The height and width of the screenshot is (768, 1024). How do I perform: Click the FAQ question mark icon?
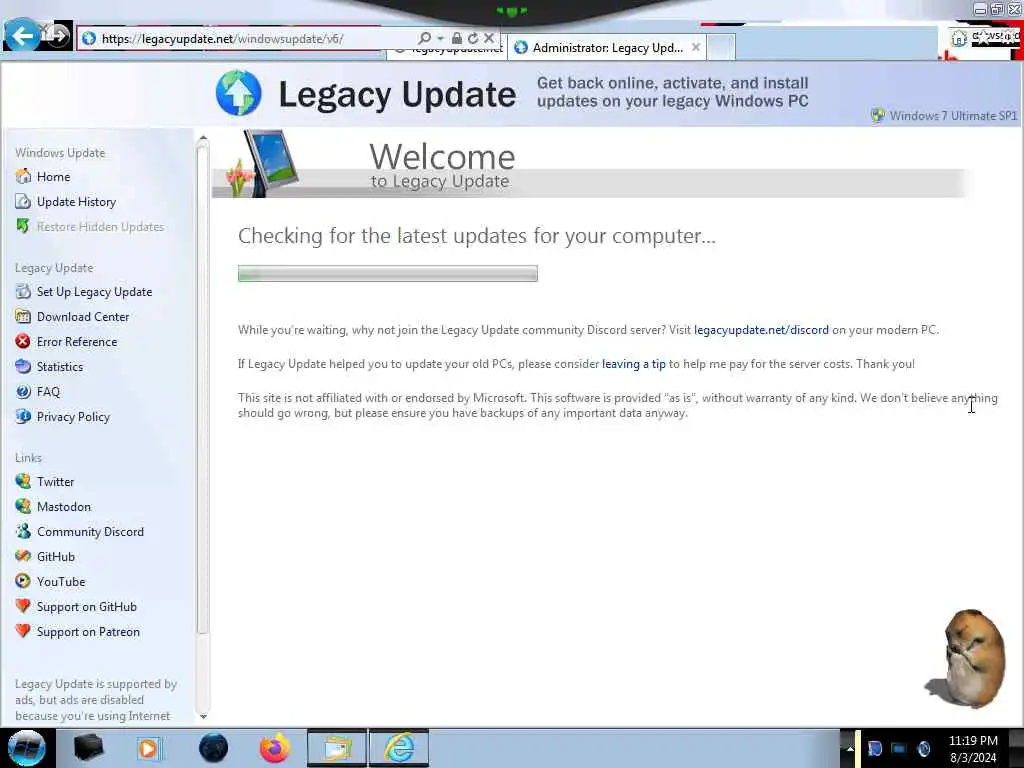[23, 391]
